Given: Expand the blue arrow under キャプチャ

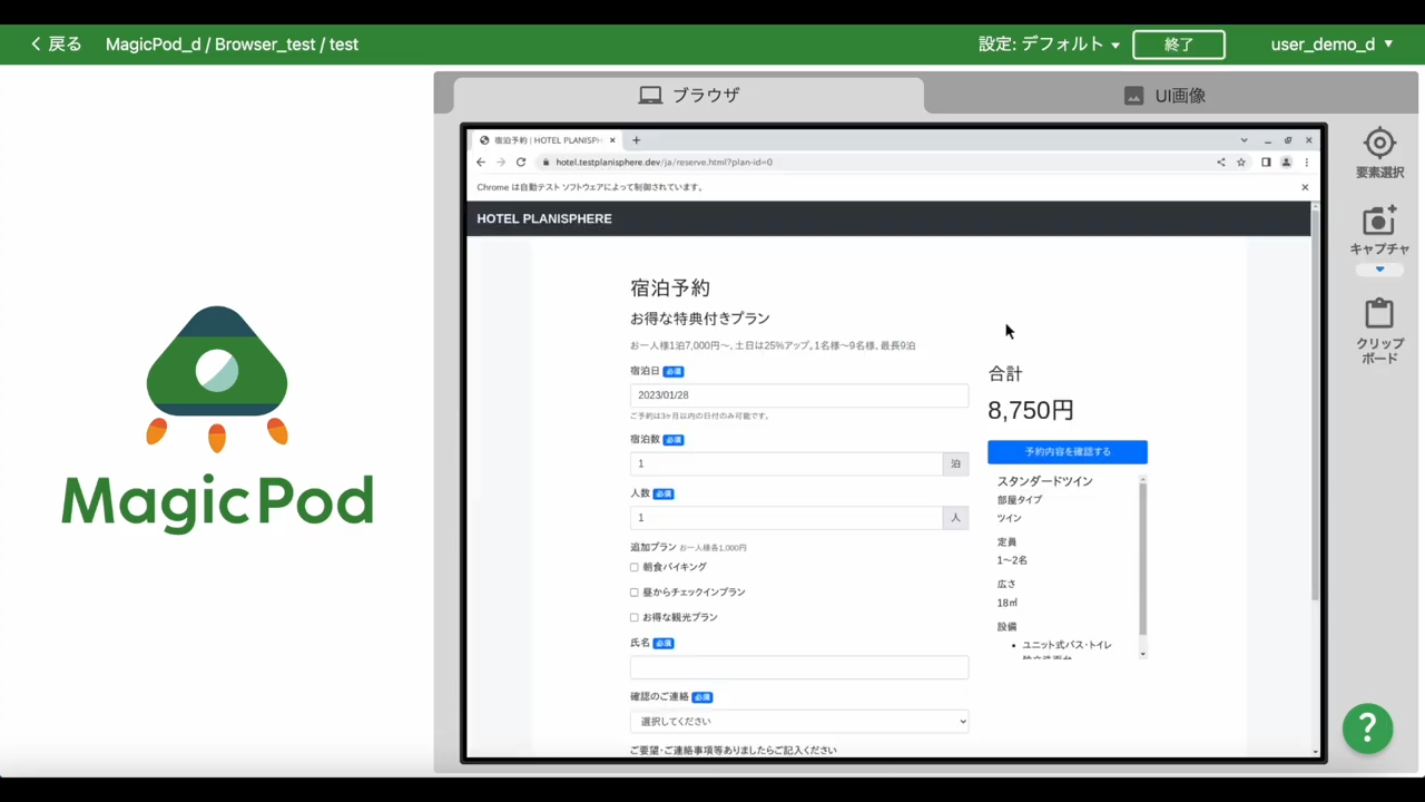Looking at the screenshot, I should click(1380, 269).
